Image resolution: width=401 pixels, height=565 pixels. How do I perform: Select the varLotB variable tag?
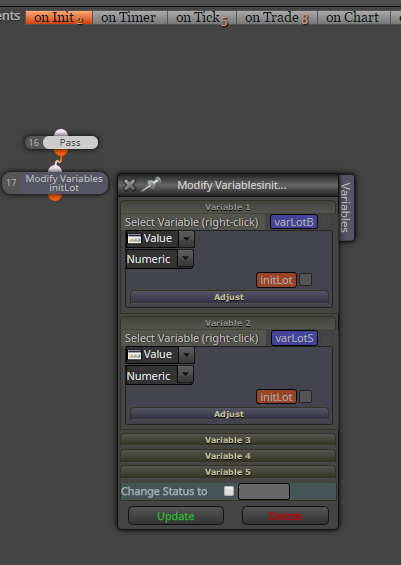(294, 222)
